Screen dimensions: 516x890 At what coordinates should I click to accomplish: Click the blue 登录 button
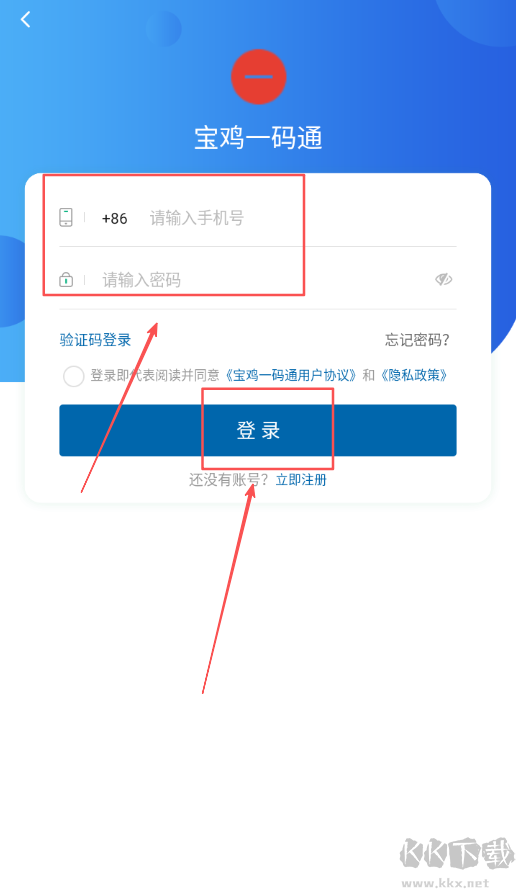(258, 430)
